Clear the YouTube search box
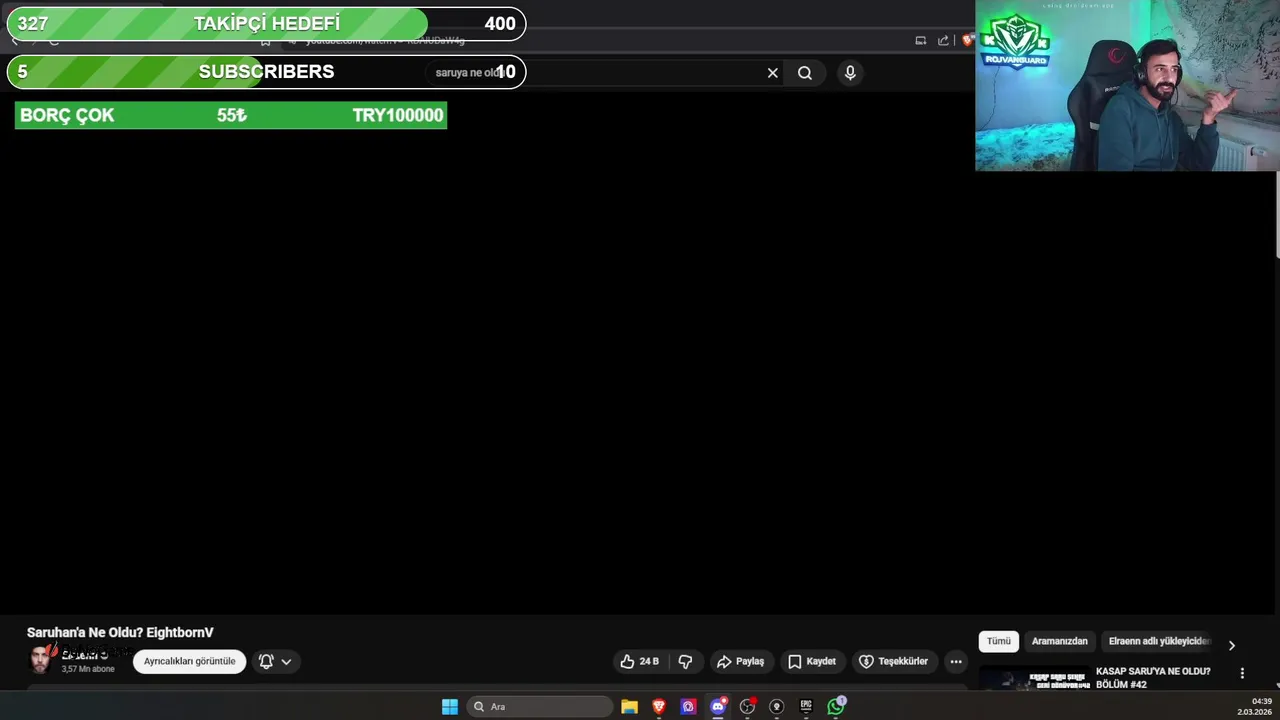 [x=772, y=72]
